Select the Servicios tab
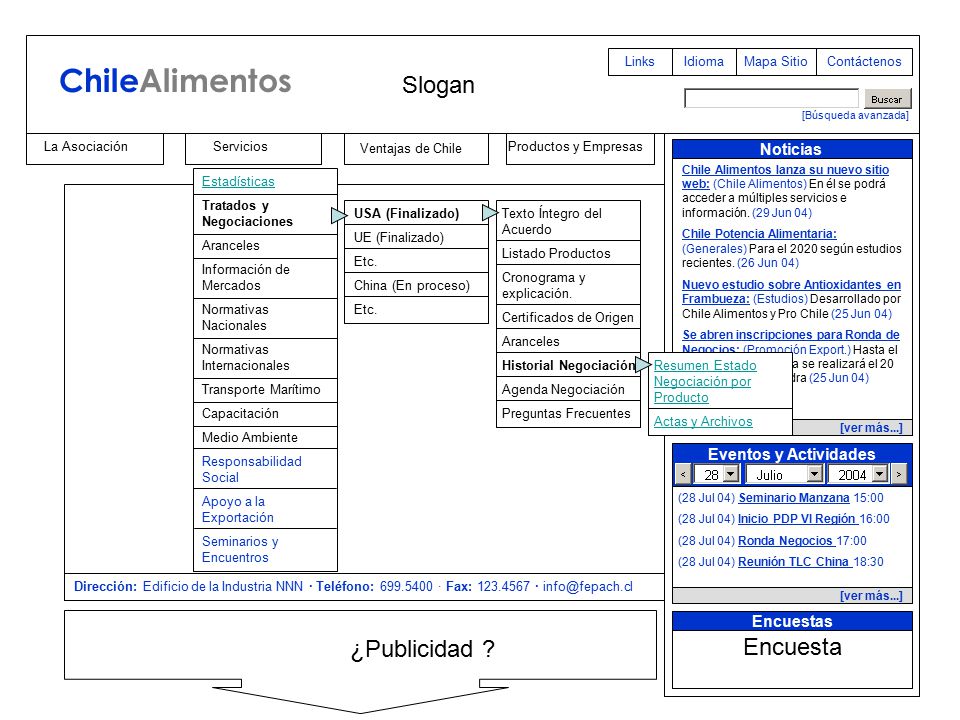Screen dimensions: 960x720 [x=253, y=148]
